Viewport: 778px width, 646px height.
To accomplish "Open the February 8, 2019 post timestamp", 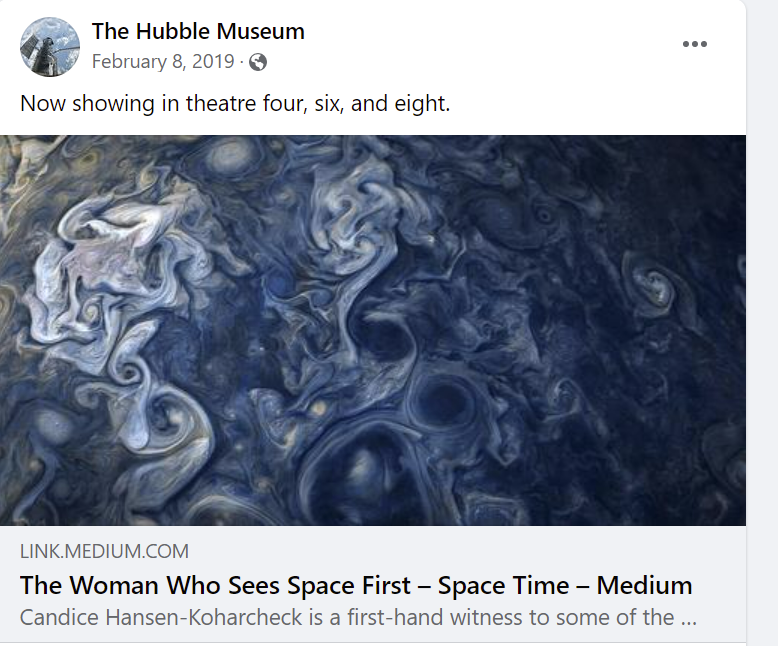I will 163,62.
